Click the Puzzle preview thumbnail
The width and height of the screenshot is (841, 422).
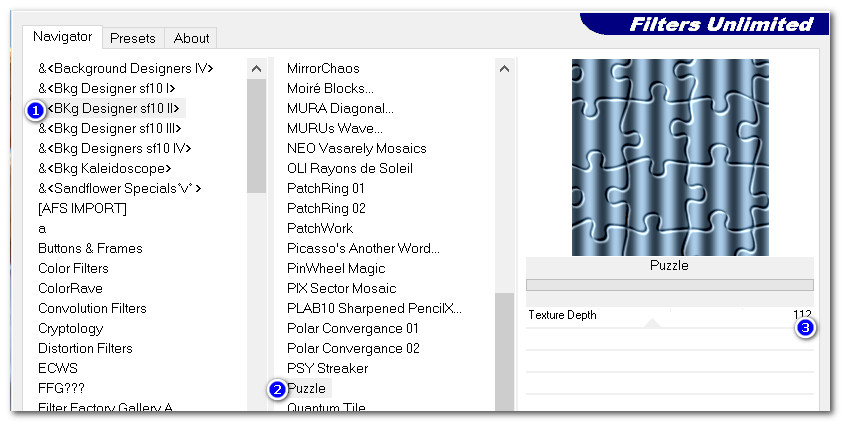pyautogui.click(x=670, y=157)
